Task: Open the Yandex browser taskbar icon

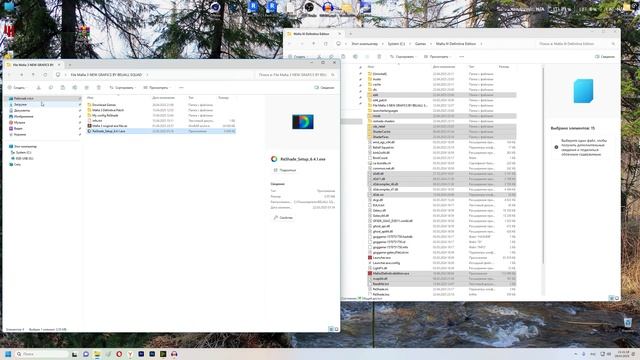Action: [x=130, y=354]
